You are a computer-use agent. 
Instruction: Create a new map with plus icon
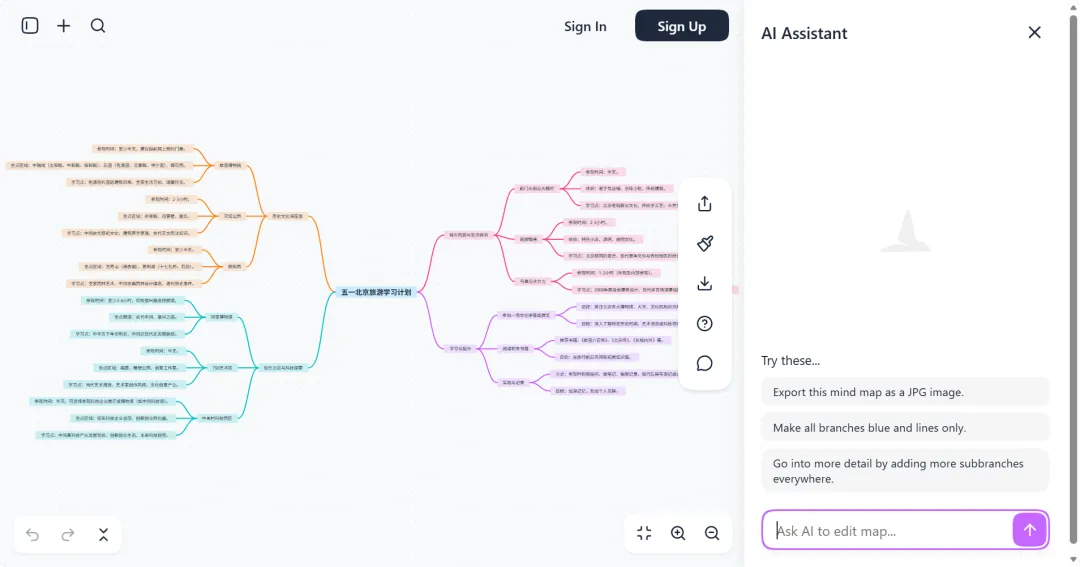(x=63, y=26)
